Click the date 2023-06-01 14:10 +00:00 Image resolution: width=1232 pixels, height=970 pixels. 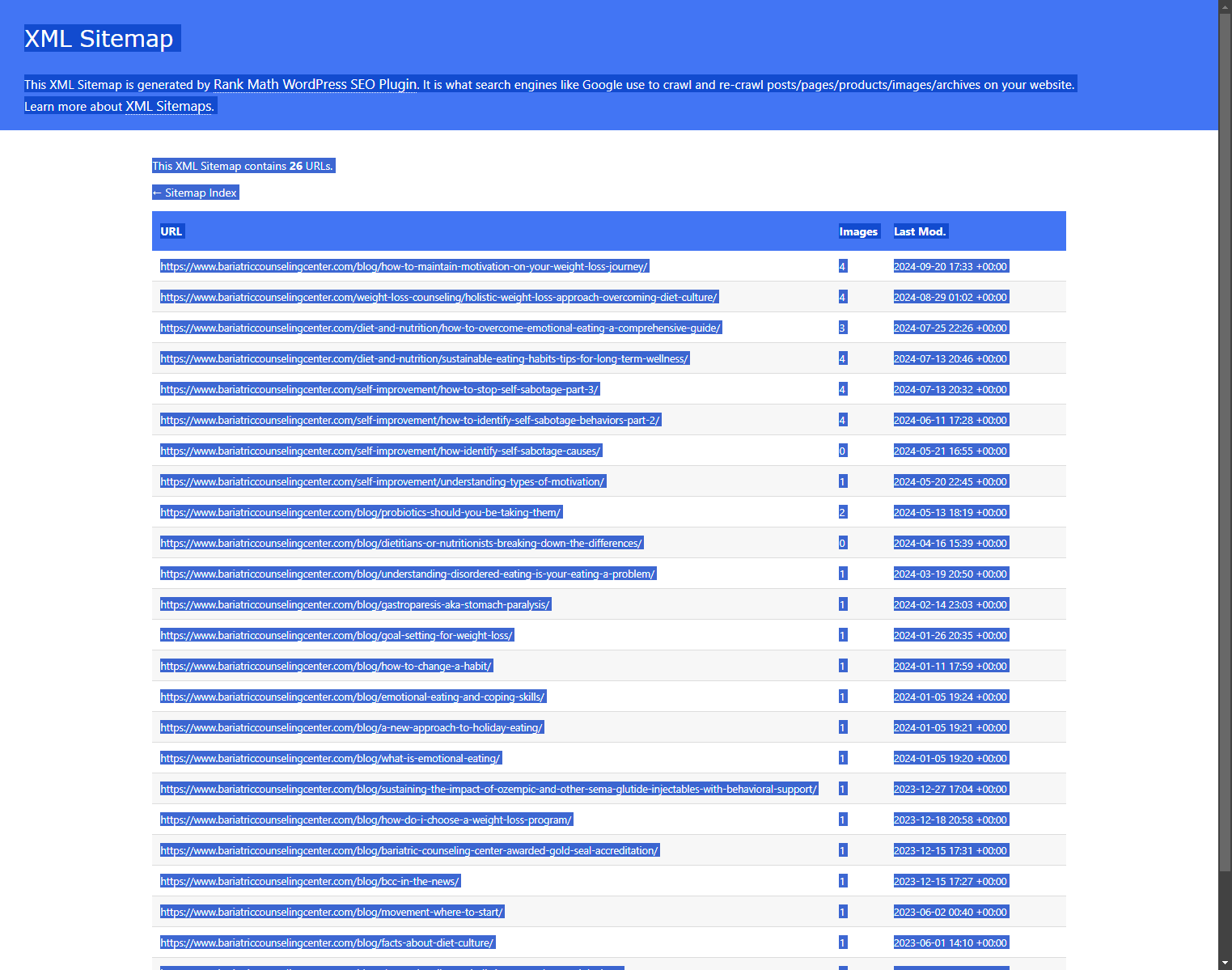[x=950, y=942]
